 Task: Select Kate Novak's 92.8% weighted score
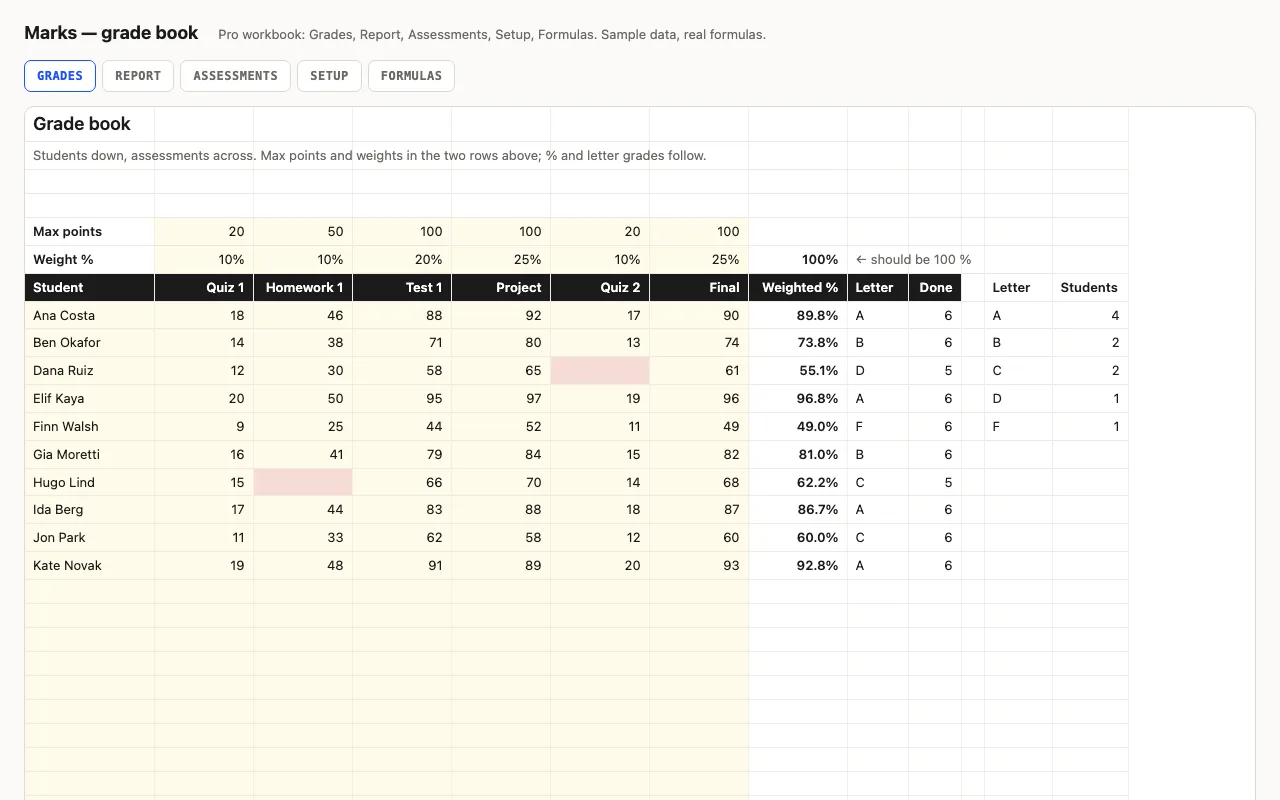(798, 566)
